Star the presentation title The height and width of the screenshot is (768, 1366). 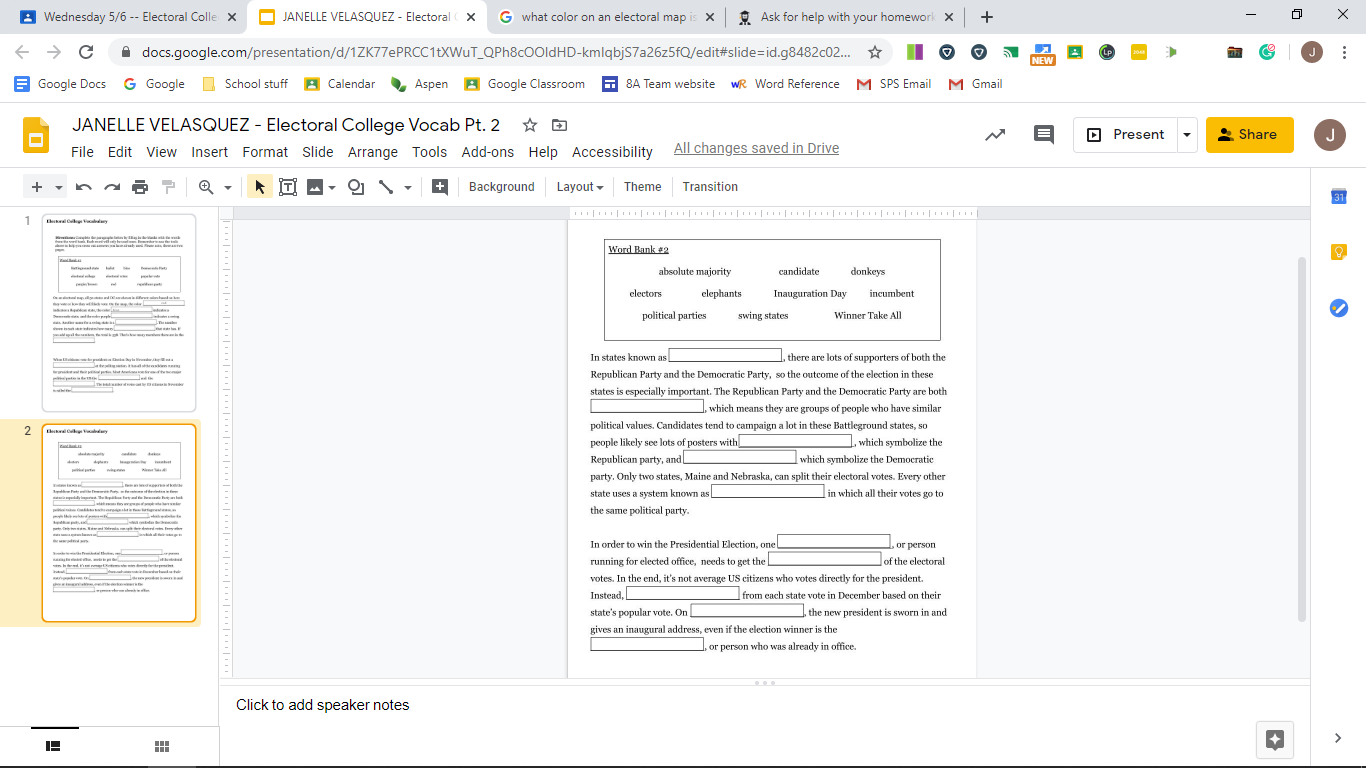pos(530,125)
